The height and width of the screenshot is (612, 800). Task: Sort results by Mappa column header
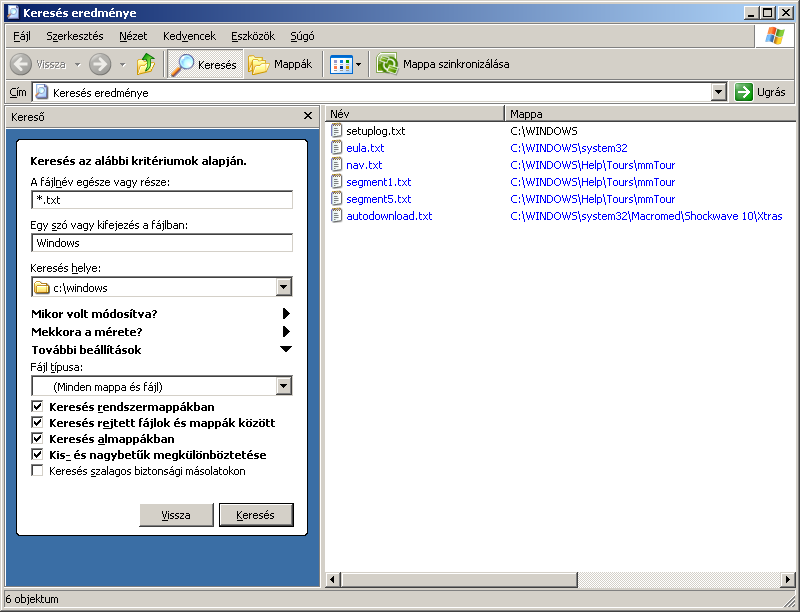650,113
